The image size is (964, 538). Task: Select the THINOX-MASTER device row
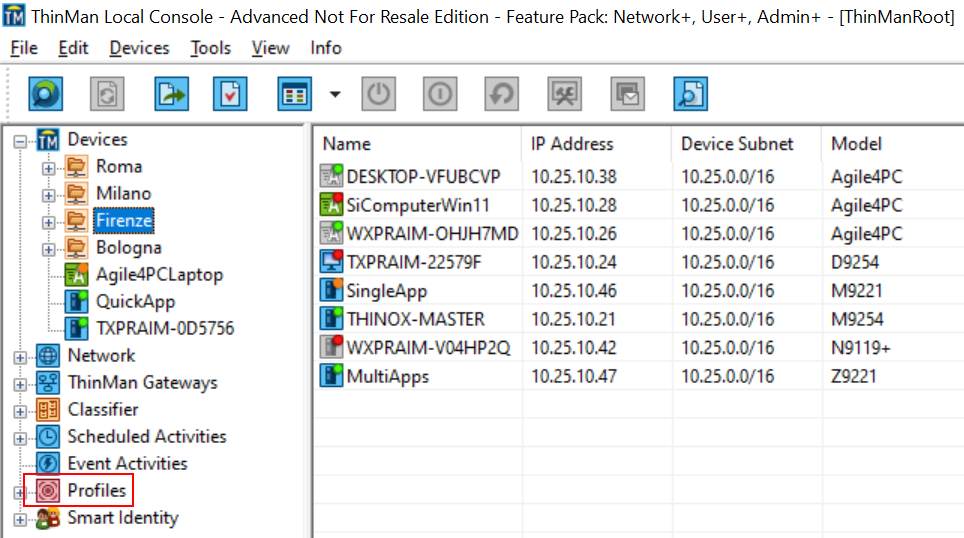(x=639, y=319)
